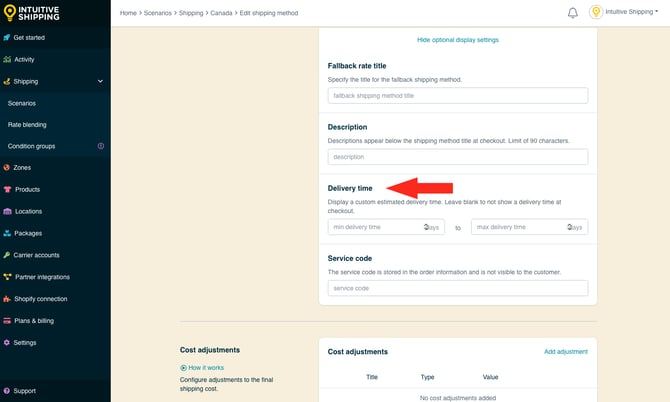
Task: Focus the service code input field
Action: point(458,288)
